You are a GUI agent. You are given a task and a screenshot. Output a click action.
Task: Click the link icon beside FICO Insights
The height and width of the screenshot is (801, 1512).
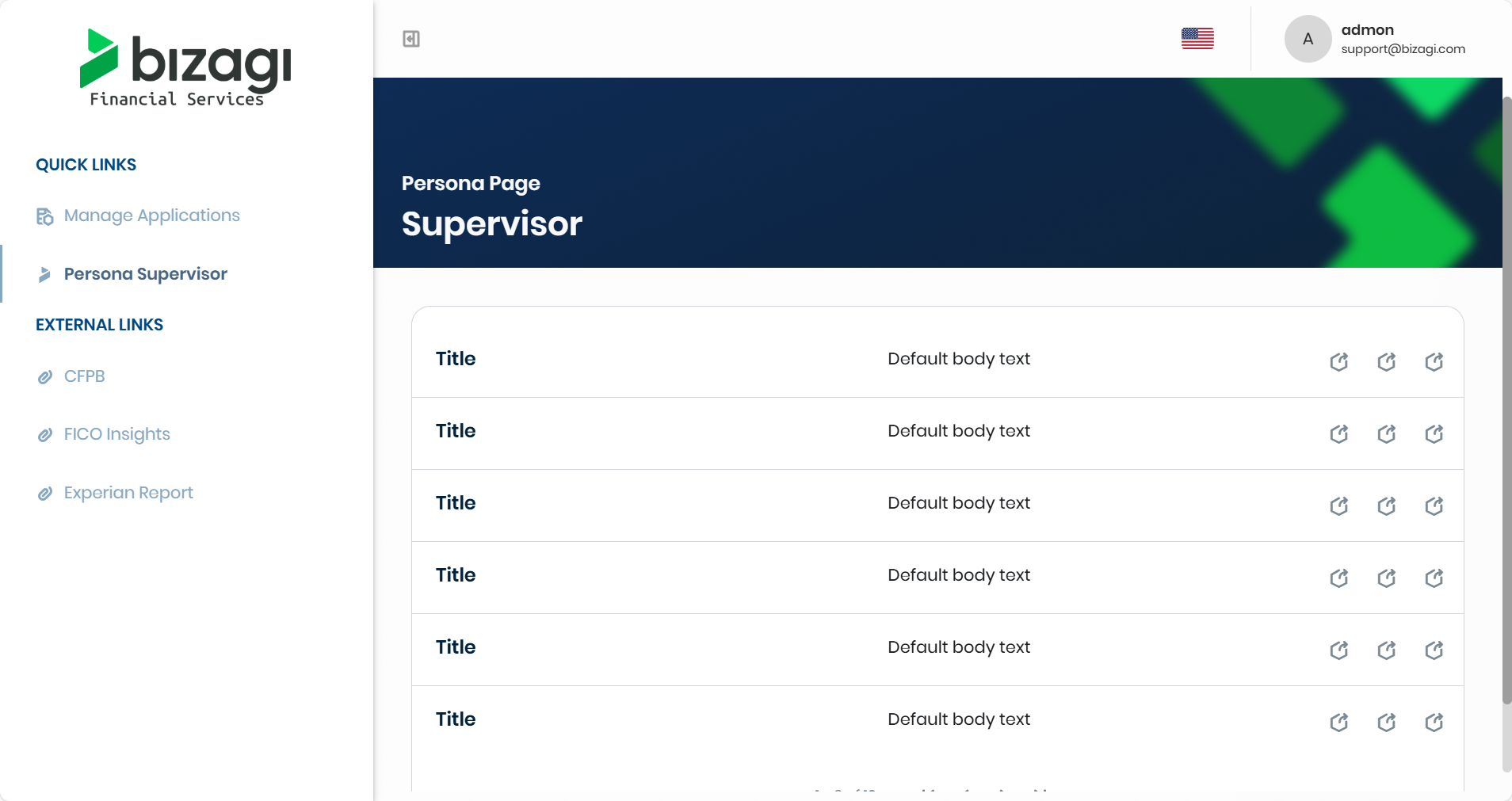tap(45, 435)
